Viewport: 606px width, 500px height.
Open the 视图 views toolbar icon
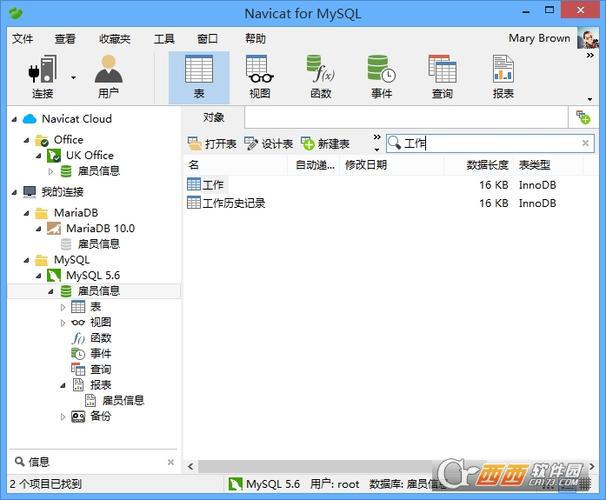pos(260,77)
